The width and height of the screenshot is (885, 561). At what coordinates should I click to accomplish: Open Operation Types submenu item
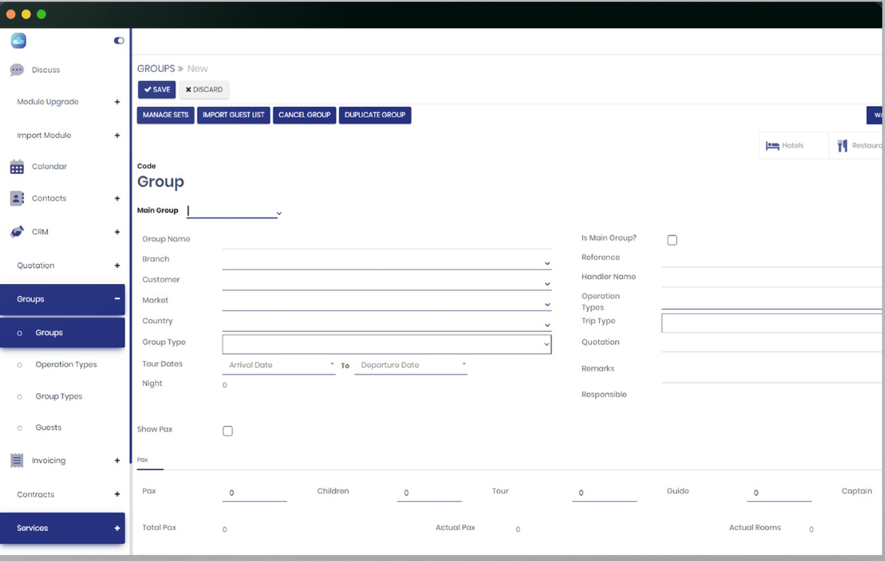(66, 365)
